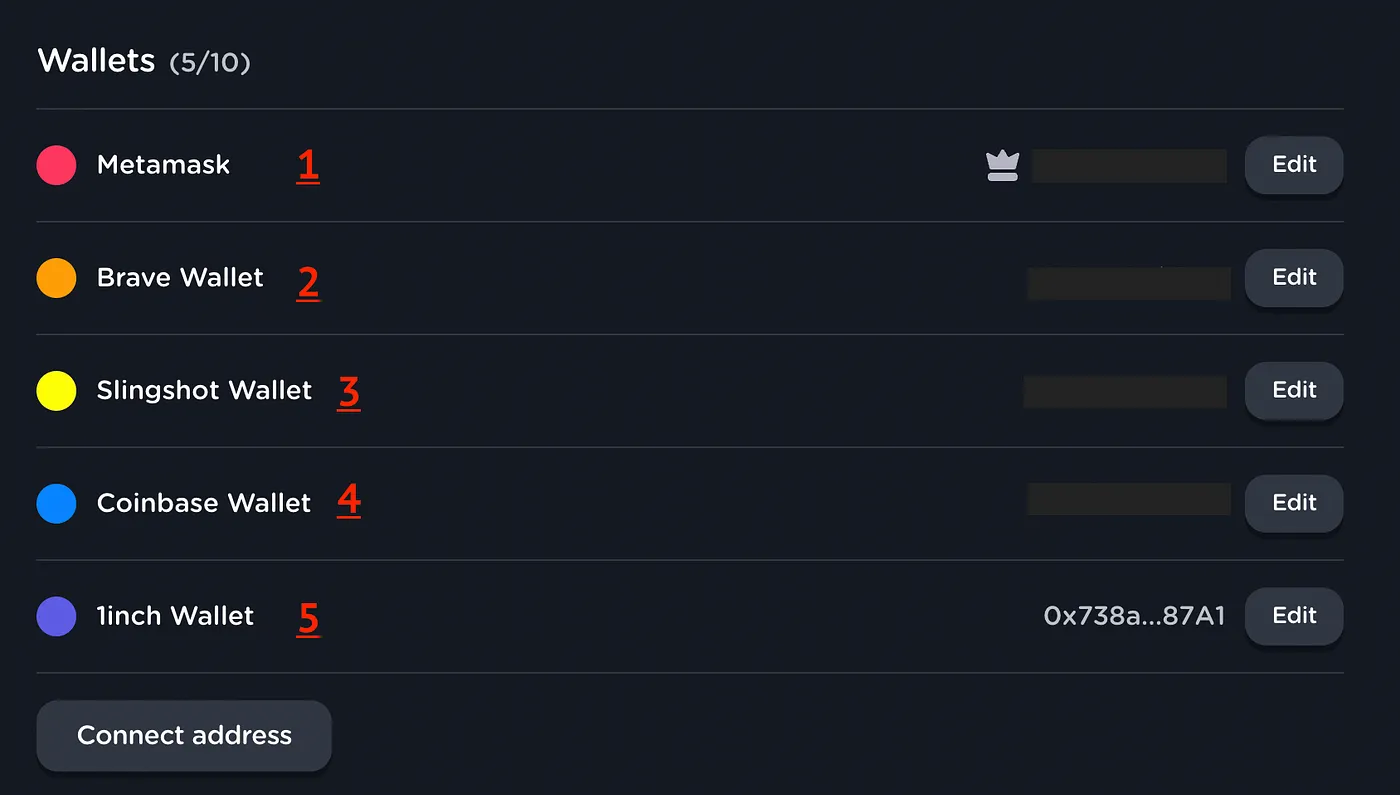Click the hidden Metamask address field

(1129, 166)
